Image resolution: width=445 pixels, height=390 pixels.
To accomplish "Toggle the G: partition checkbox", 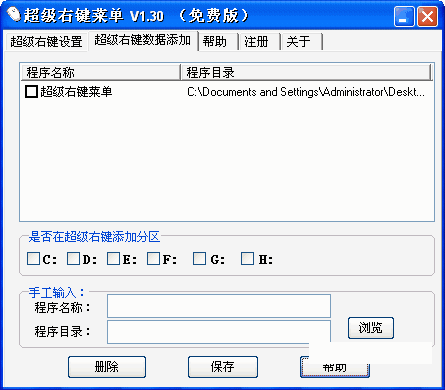I will [x=199, y=258].
